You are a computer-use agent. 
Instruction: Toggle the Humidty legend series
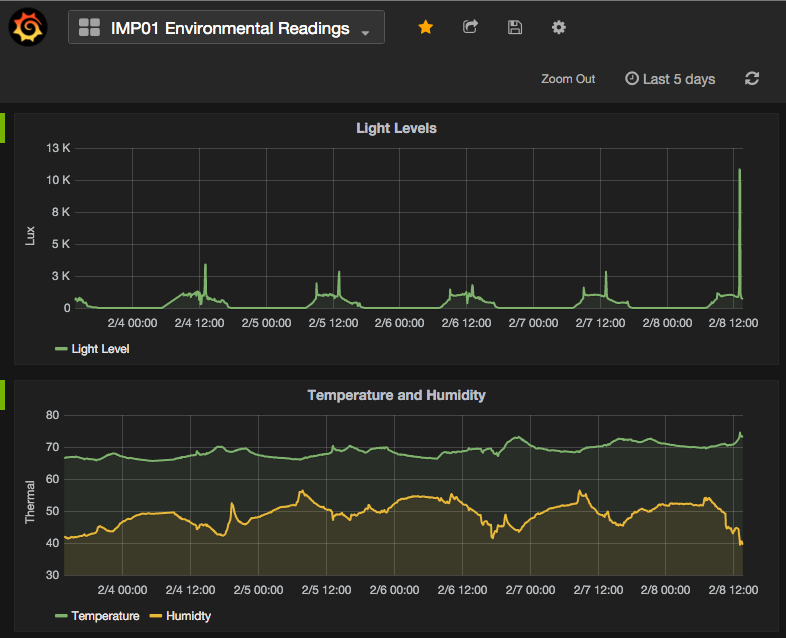pyautogui.click(x=188, y=616)
